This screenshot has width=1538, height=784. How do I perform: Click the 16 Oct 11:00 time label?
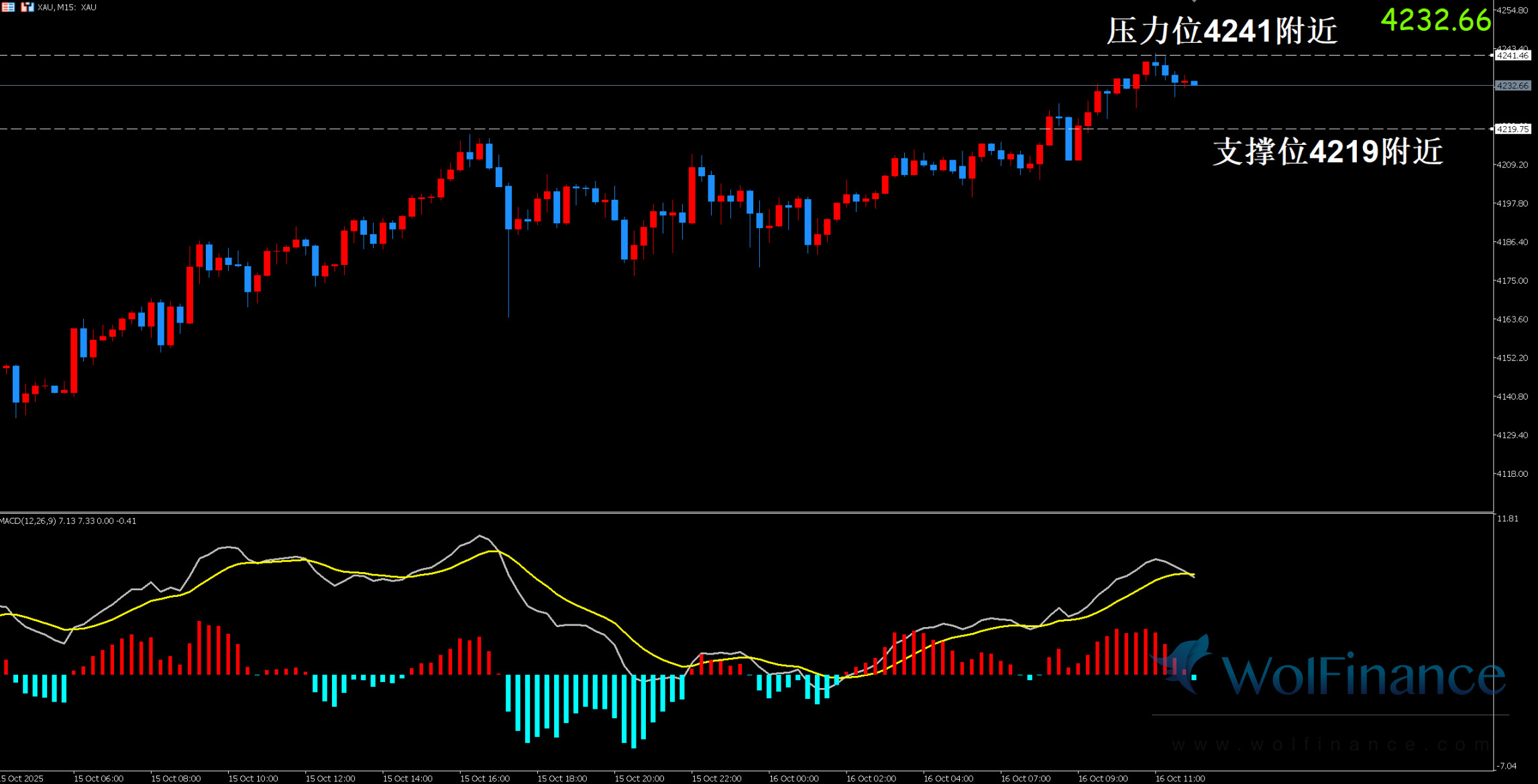[1180, 779]
